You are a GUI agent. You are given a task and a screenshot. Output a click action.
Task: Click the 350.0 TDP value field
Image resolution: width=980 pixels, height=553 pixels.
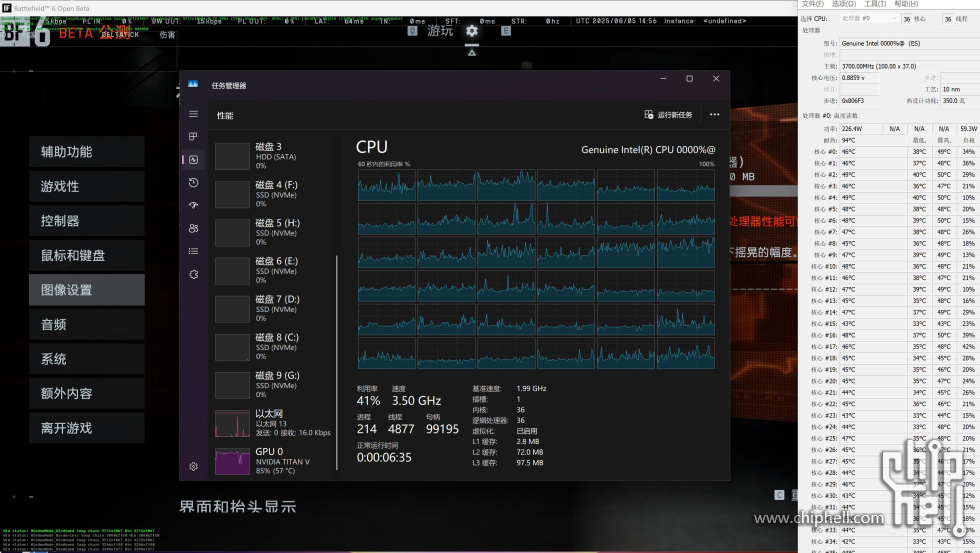(x=959, y=101)
